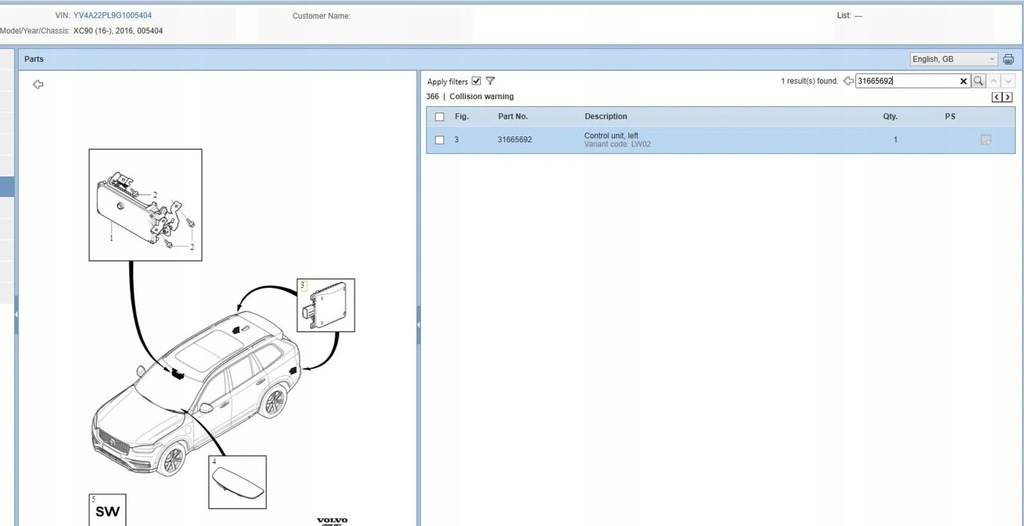Open the English, GB language dropdown
The image size is (1024, 526).
pyautogui.click(x=953, y=59)
